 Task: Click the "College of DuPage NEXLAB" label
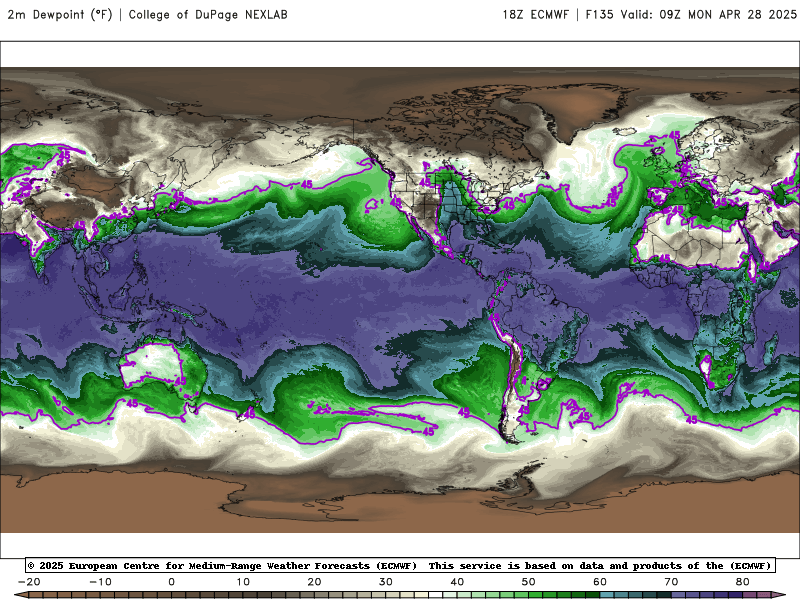(x=208, y=14)
